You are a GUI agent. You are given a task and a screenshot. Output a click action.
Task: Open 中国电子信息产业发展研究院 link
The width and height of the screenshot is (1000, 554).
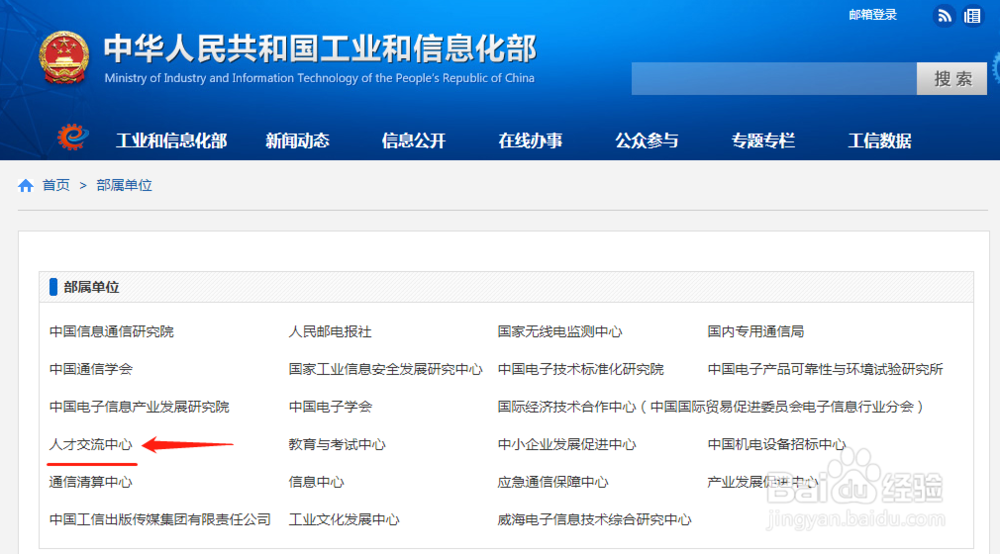point(139,407)
